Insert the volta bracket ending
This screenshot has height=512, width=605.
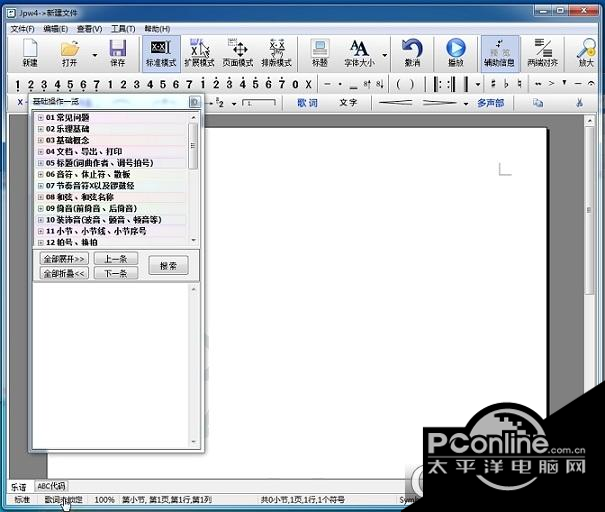click(x=259, y=103)
